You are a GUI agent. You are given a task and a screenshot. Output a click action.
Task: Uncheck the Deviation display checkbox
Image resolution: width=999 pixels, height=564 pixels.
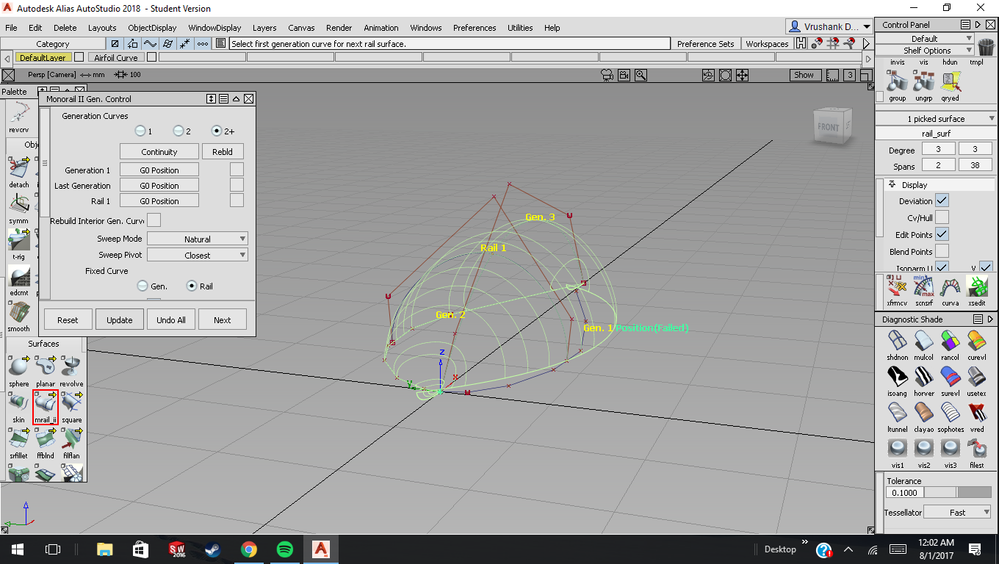pyautogui.click(x=942, y=200)
